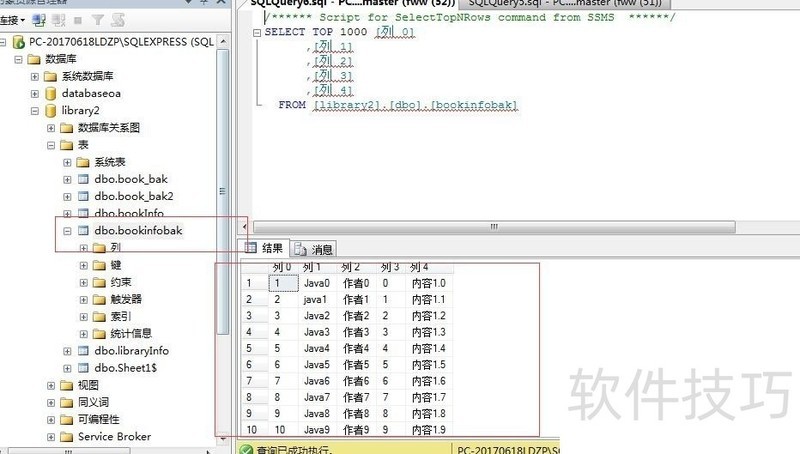Click the connect server icon in Object Explorer toolbar
The width and height of the screenshot is (800, 454).
click(39, 20)
